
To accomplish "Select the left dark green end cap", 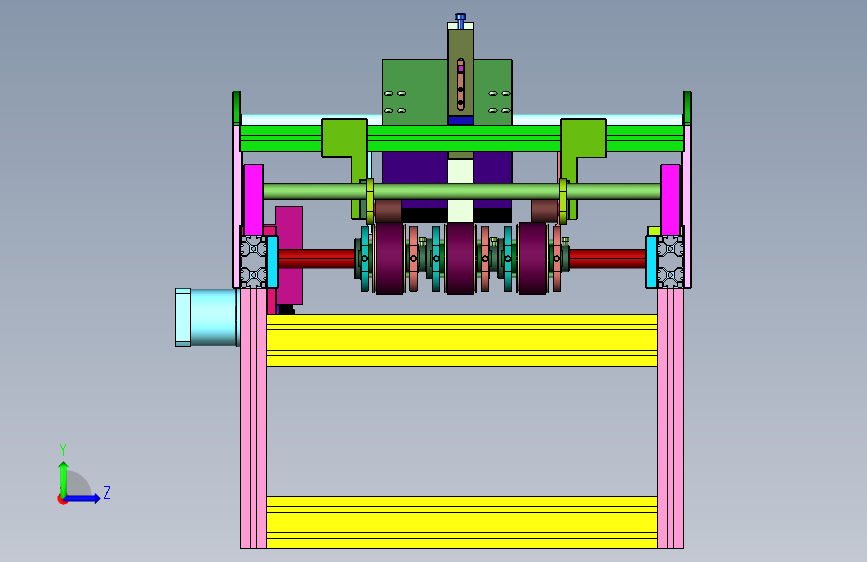I will 237,108.
